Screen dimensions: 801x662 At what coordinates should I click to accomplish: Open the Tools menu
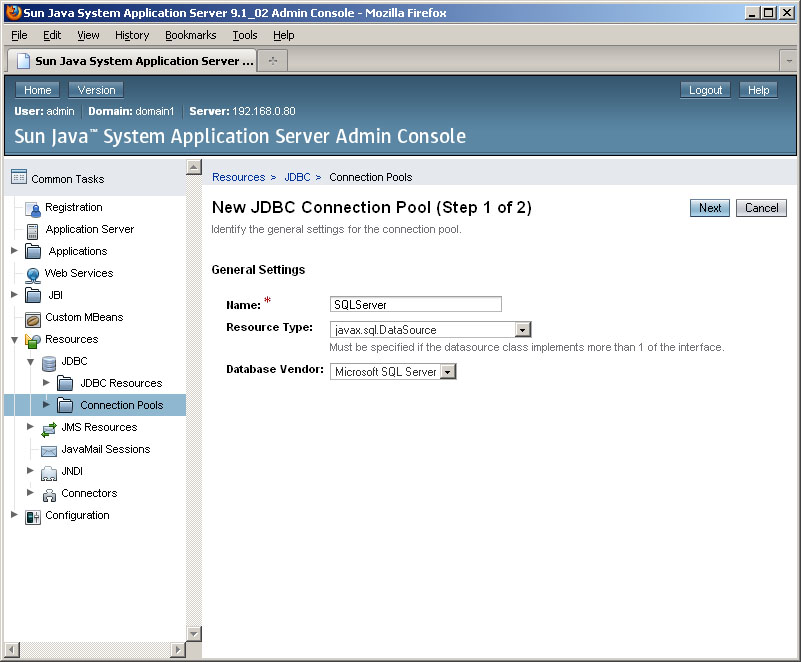click(245, 35)
